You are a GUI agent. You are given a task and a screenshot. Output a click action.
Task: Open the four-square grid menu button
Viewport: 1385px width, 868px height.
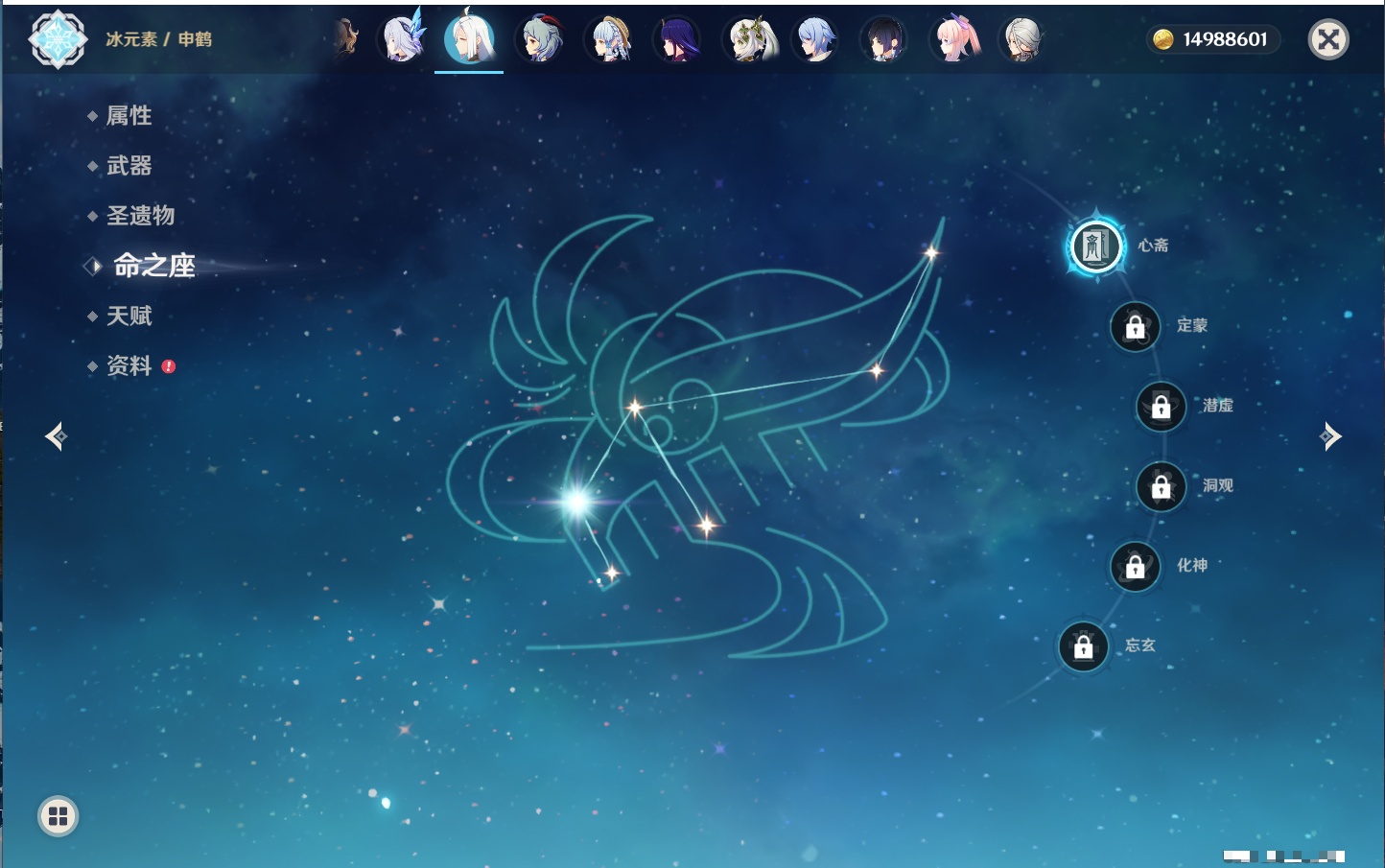[x=58, y=816]
